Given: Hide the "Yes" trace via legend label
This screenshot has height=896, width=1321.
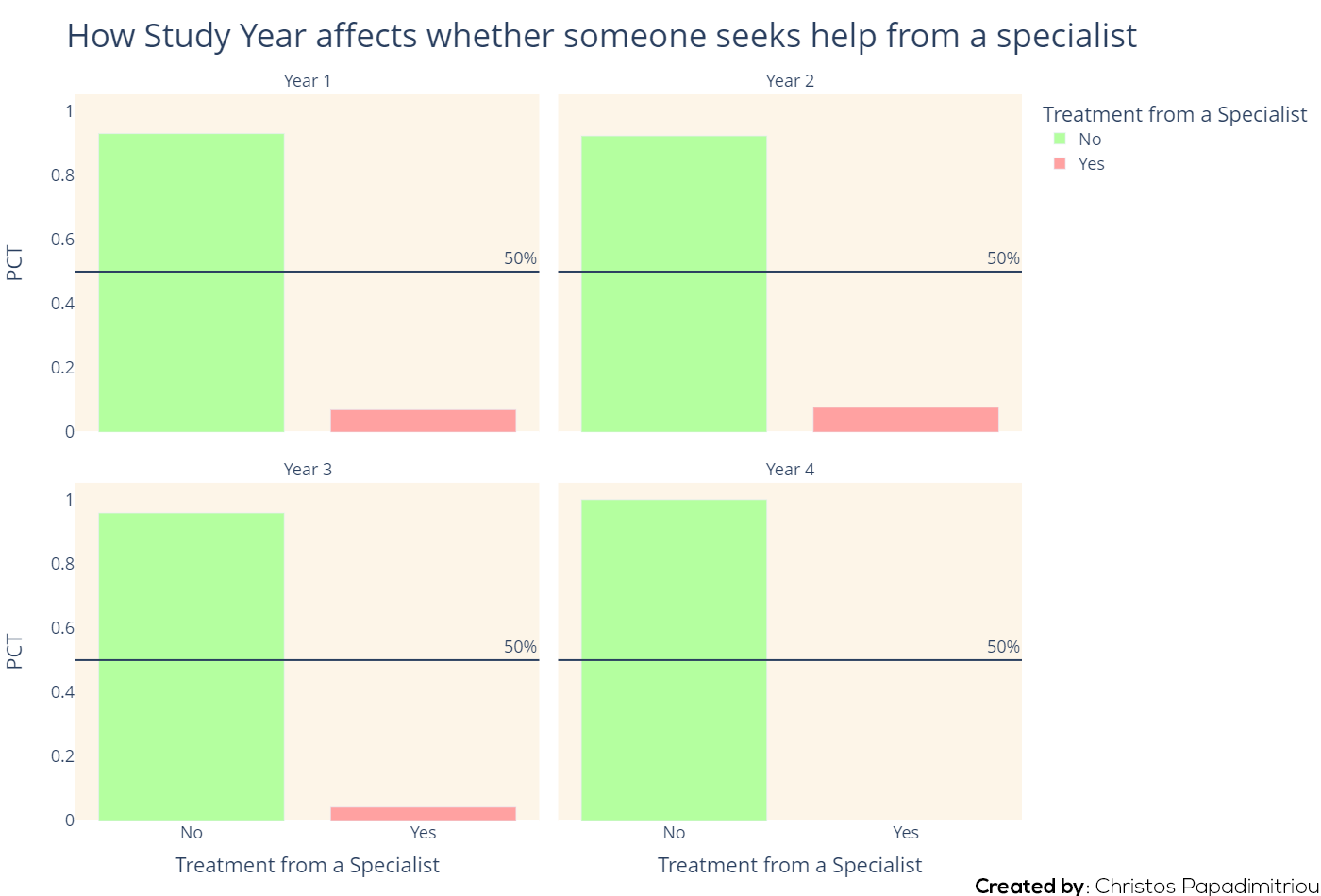Looking at the screenshot, I should 1091,163.
